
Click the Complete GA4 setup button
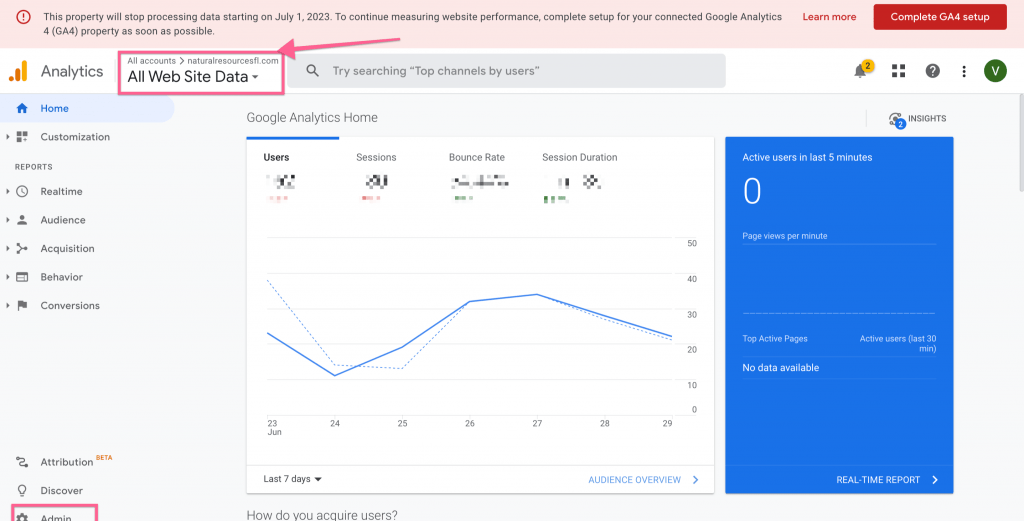pos(940,17)
